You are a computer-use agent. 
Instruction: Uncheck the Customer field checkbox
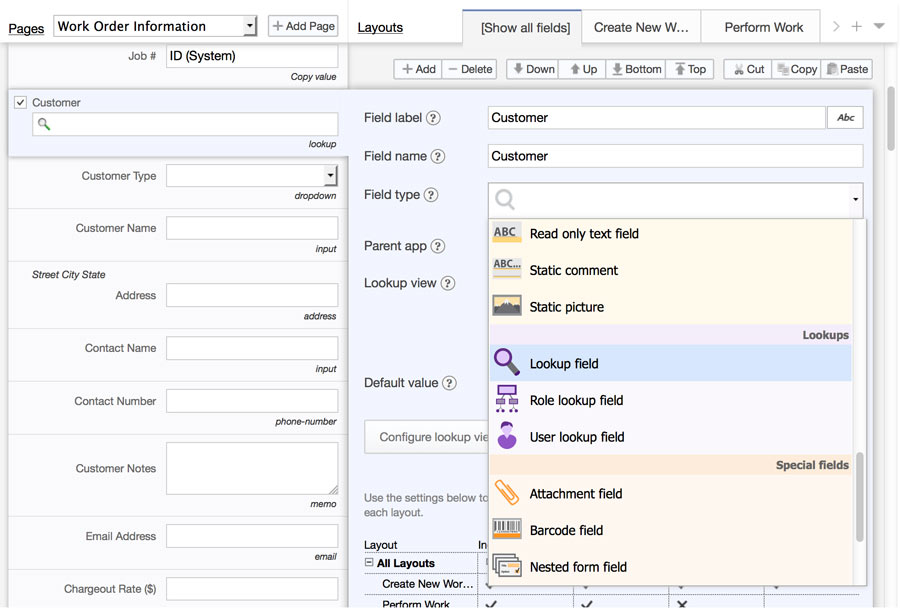[20, 101]
